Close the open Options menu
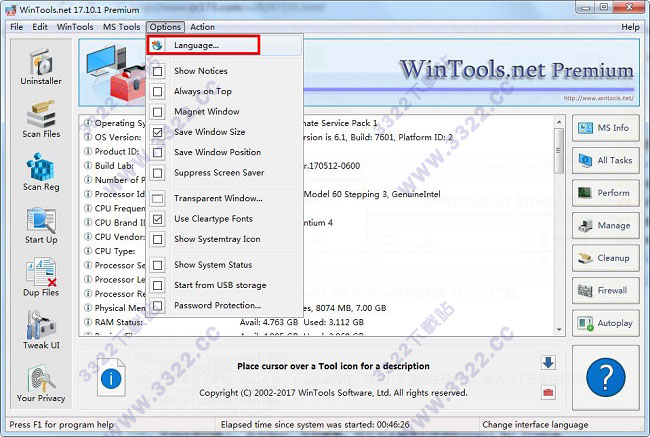Viewport: 650px width, 437px height. coord(165,27)
